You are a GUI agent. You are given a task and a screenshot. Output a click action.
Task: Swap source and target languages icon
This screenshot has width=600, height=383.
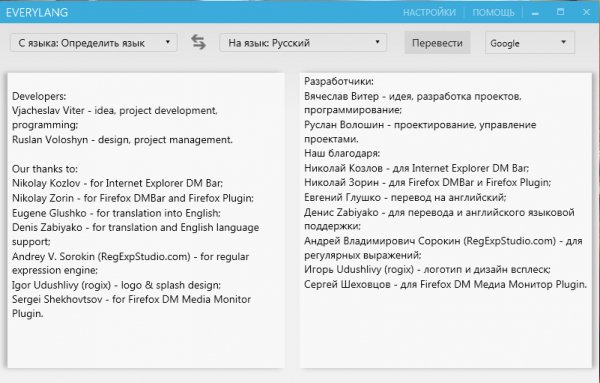pos(198,42)
